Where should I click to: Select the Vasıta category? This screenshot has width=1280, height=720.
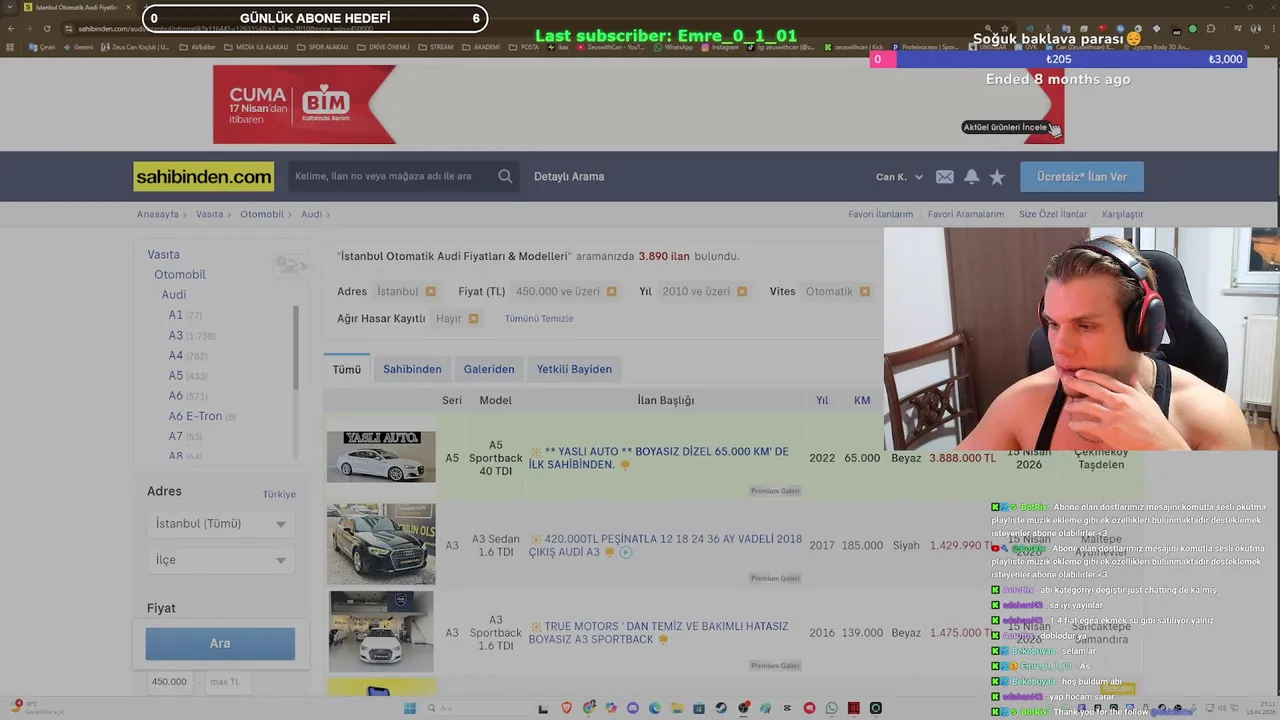163,254
